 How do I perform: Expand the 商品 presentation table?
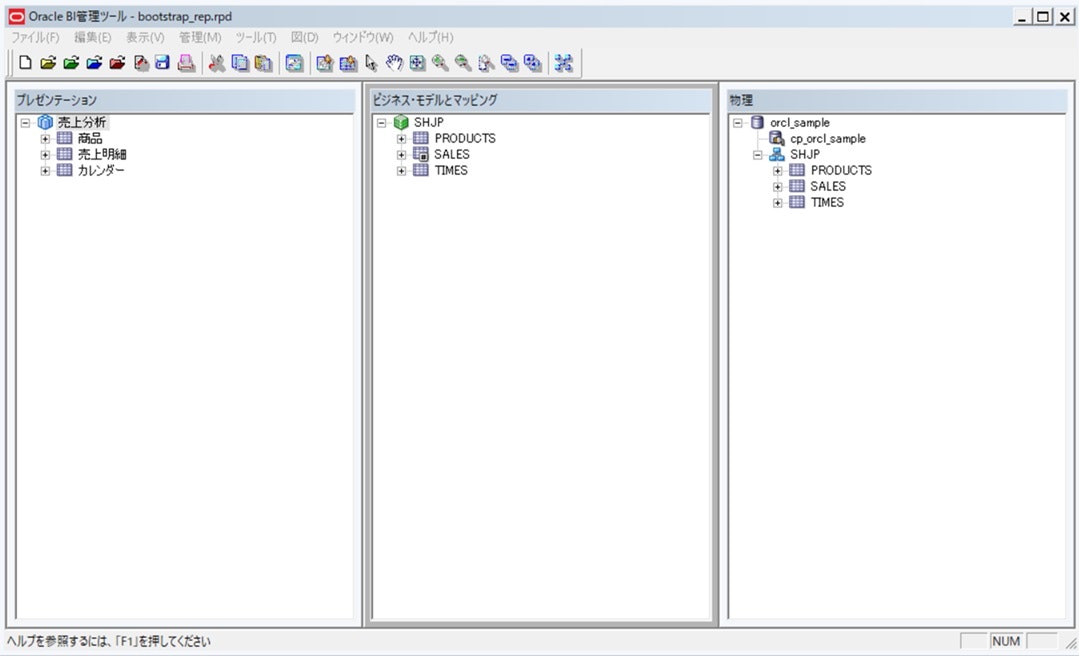[x=45, y=139]
